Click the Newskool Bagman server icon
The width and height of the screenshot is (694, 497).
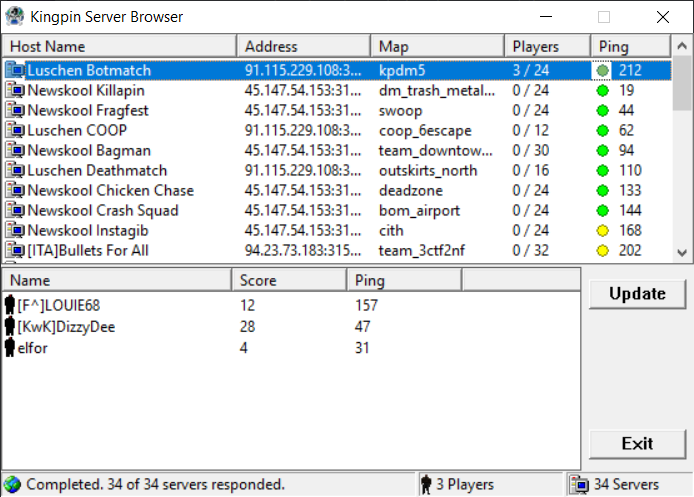[15, 150]
